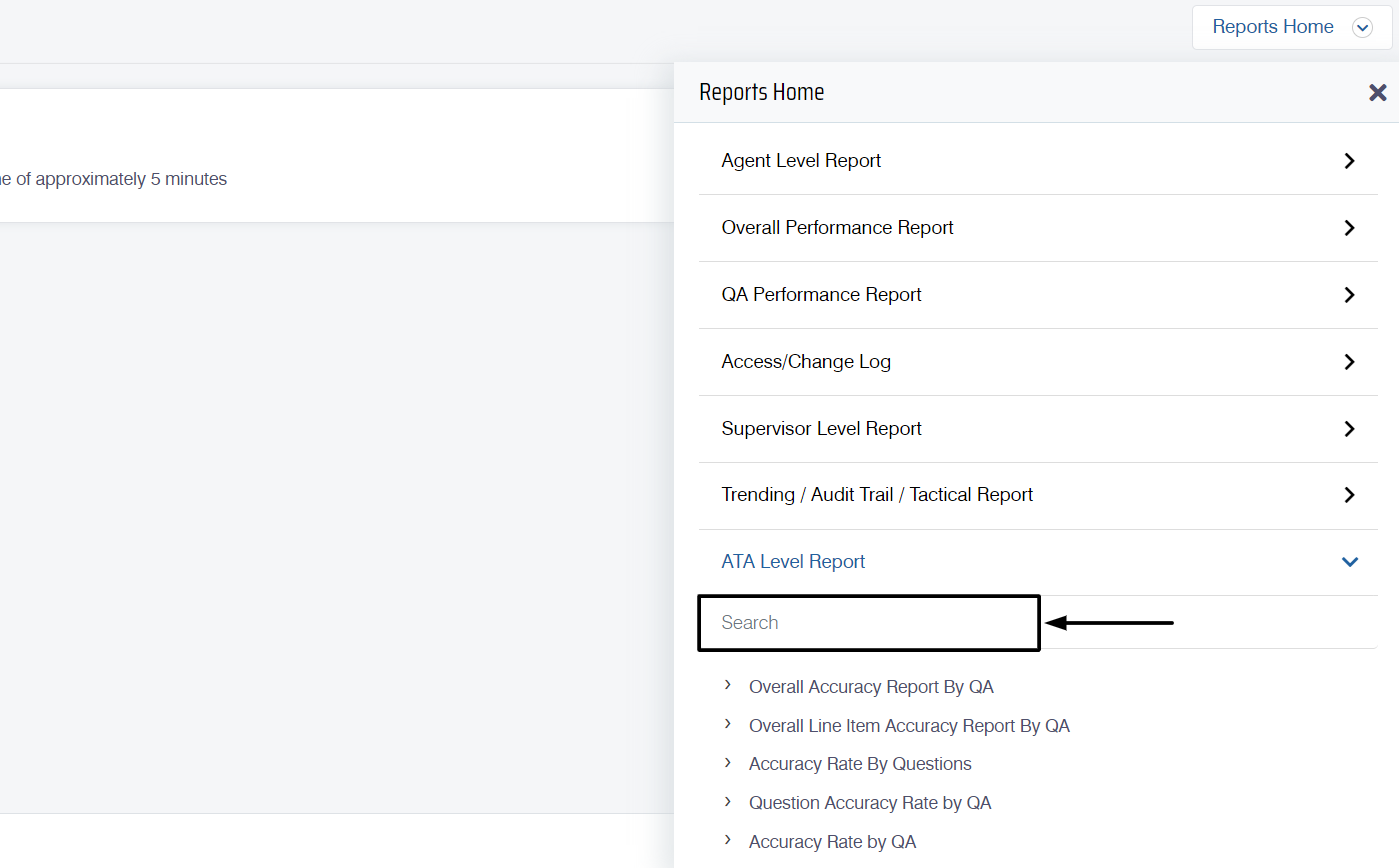
Task: Open Trending / Audit Trail / Tactical Report item
Action: click(x=1038, y=495)
